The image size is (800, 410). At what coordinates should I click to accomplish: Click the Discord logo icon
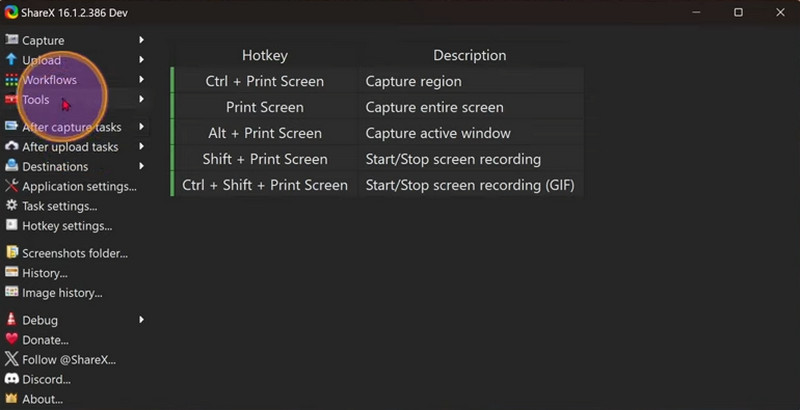click(12, 380)
